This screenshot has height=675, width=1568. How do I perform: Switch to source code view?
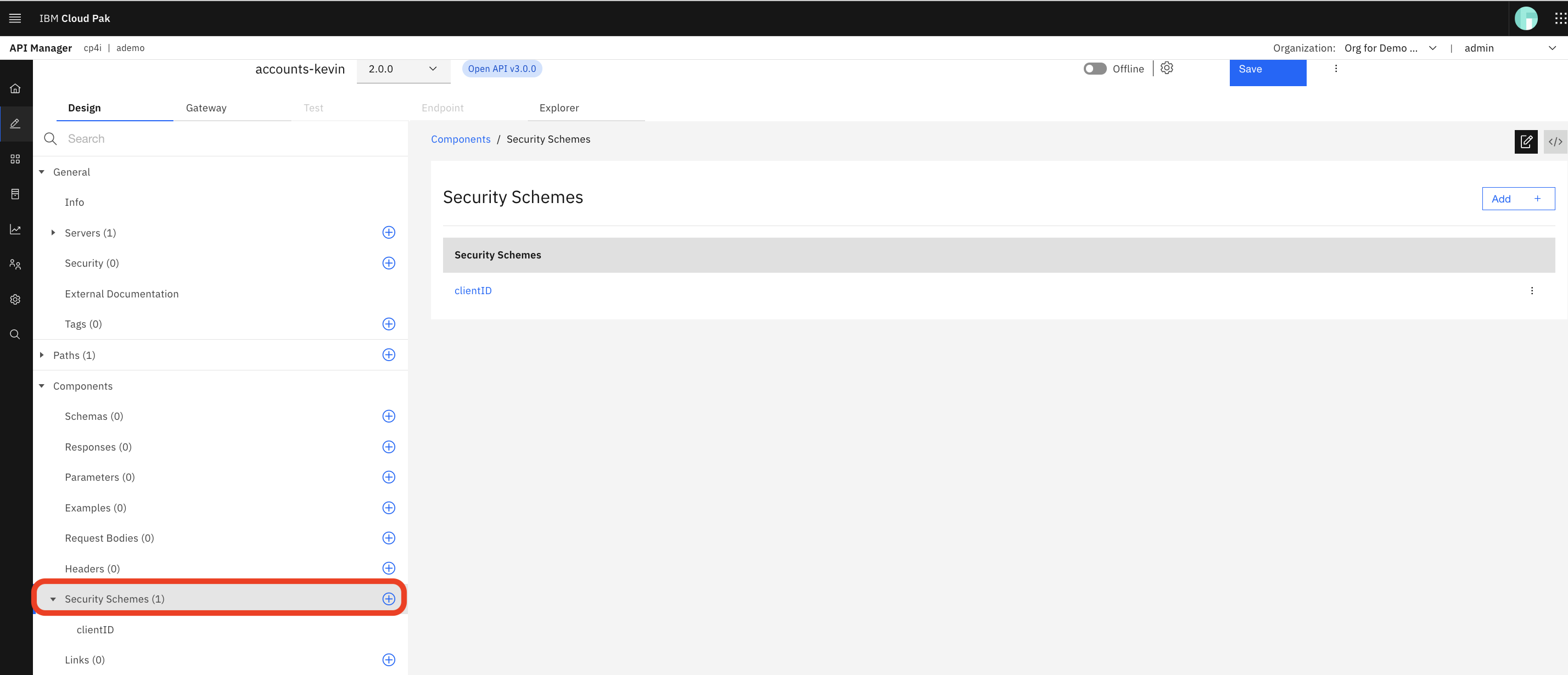tap(1555, 141)
